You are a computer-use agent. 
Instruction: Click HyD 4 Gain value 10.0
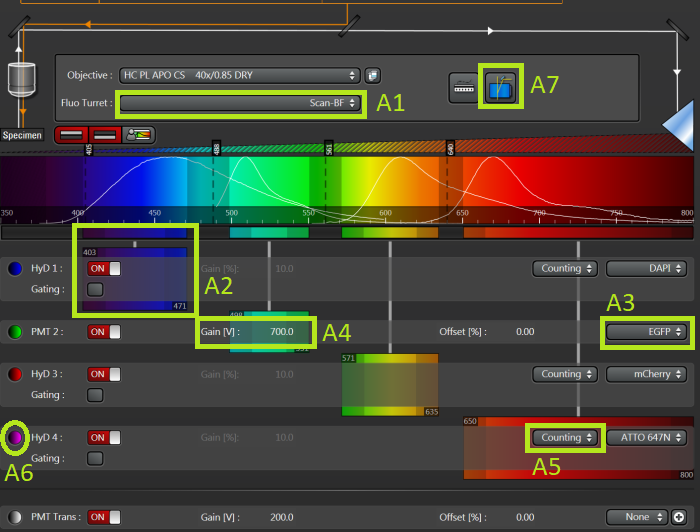pos(284,438)
